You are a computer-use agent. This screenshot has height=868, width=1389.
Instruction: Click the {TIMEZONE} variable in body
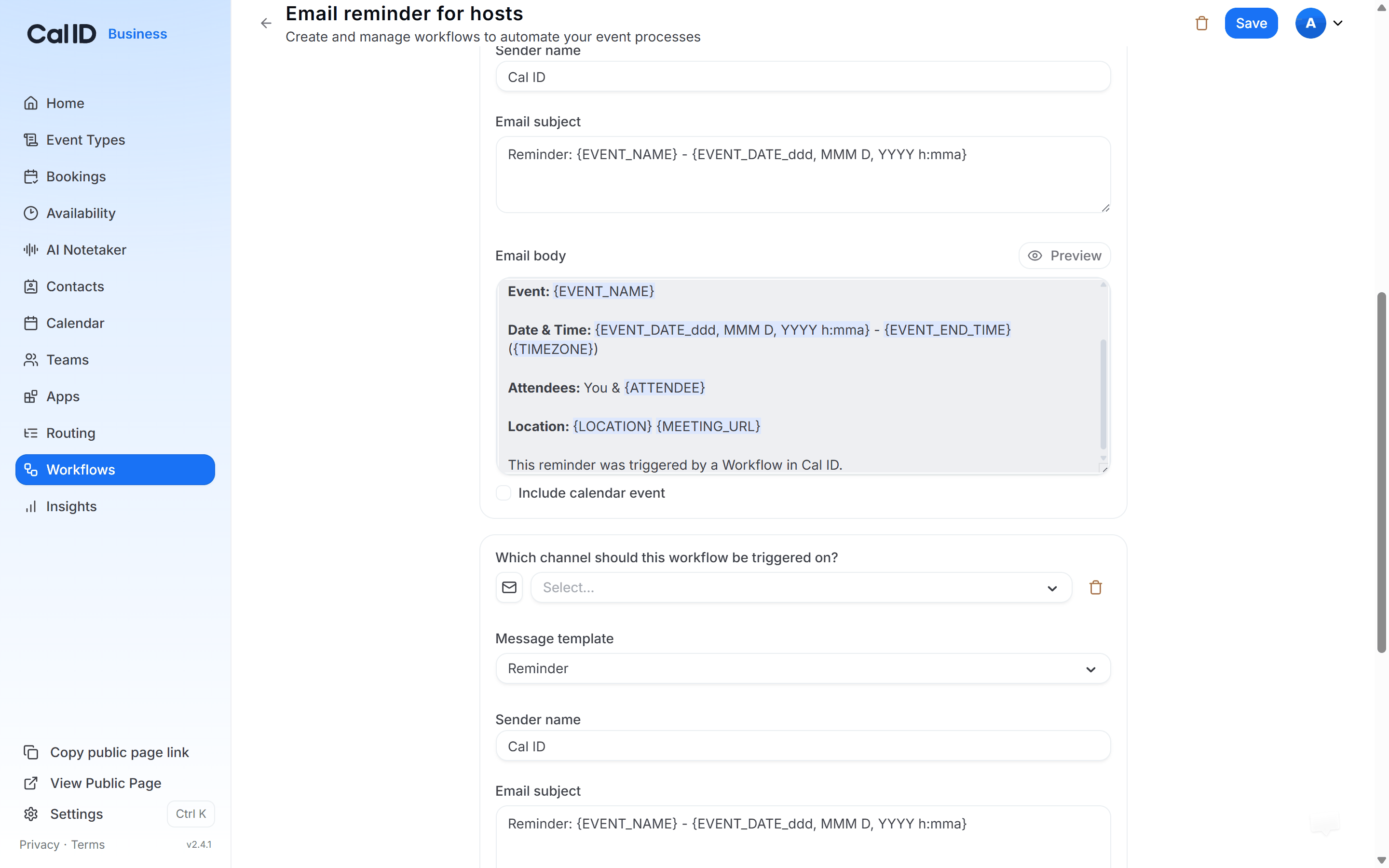click(x=553, y=349)
